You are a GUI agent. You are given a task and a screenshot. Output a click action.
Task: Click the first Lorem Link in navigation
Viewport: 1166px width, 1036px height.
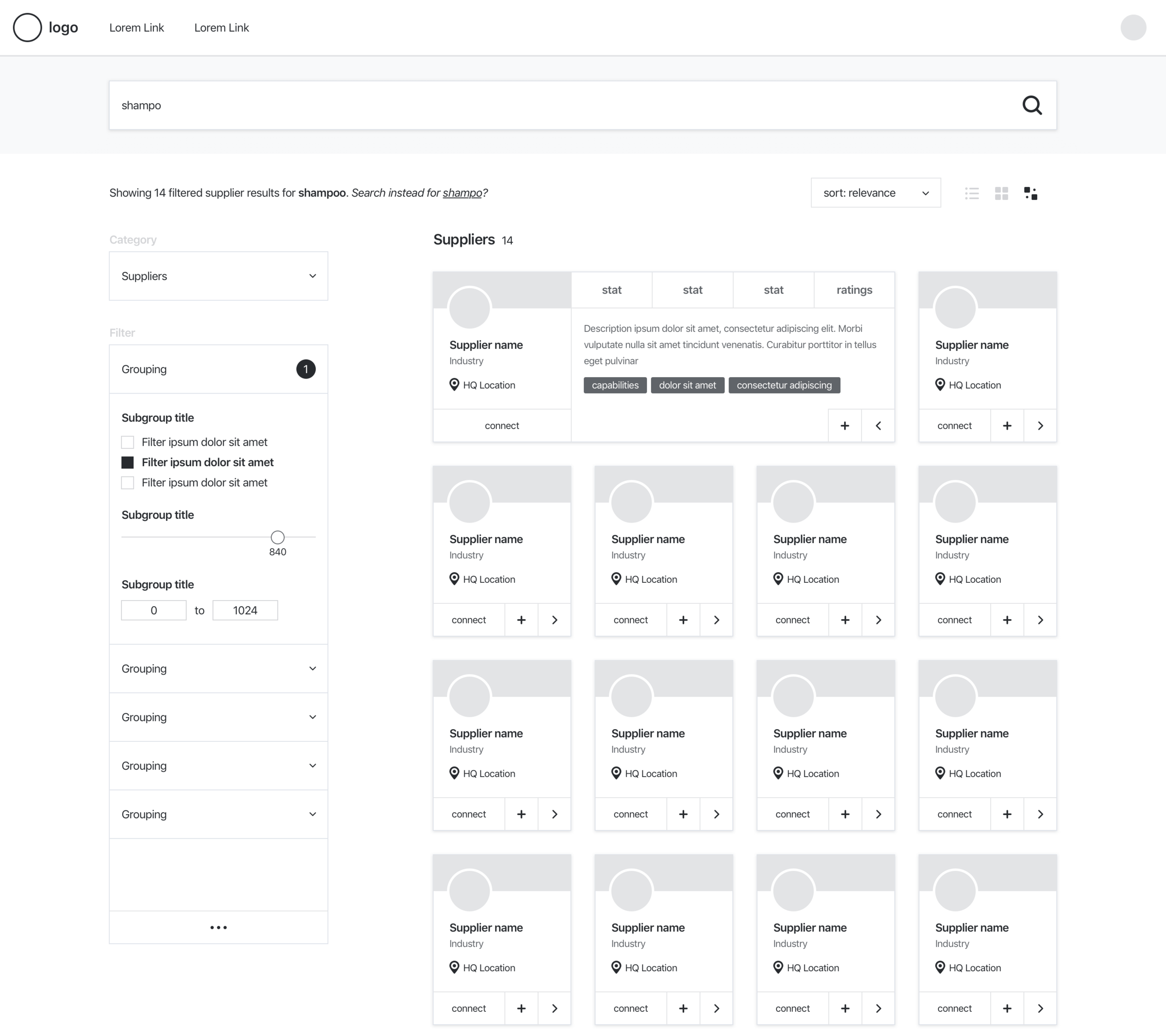coord(136,28)
